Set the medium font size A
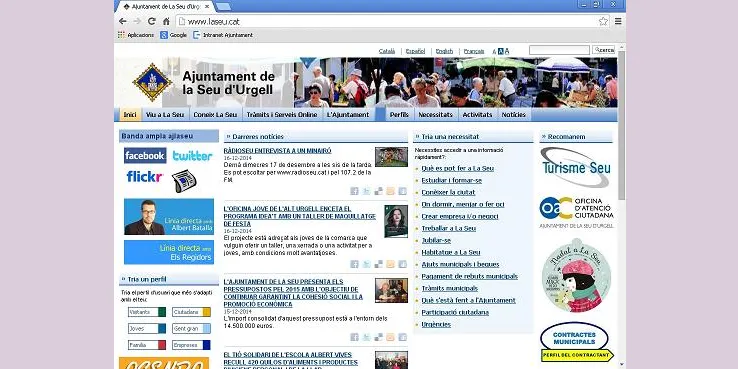This screenshot has height=369, width=738. [501, 51]
